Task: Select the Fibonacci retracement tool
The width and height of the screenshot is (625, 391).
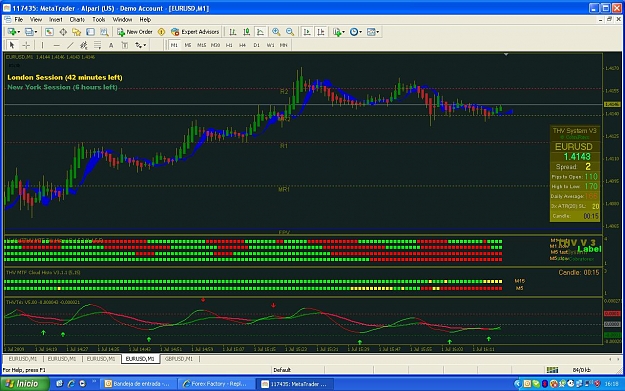Action: click(x=97, y=45)
